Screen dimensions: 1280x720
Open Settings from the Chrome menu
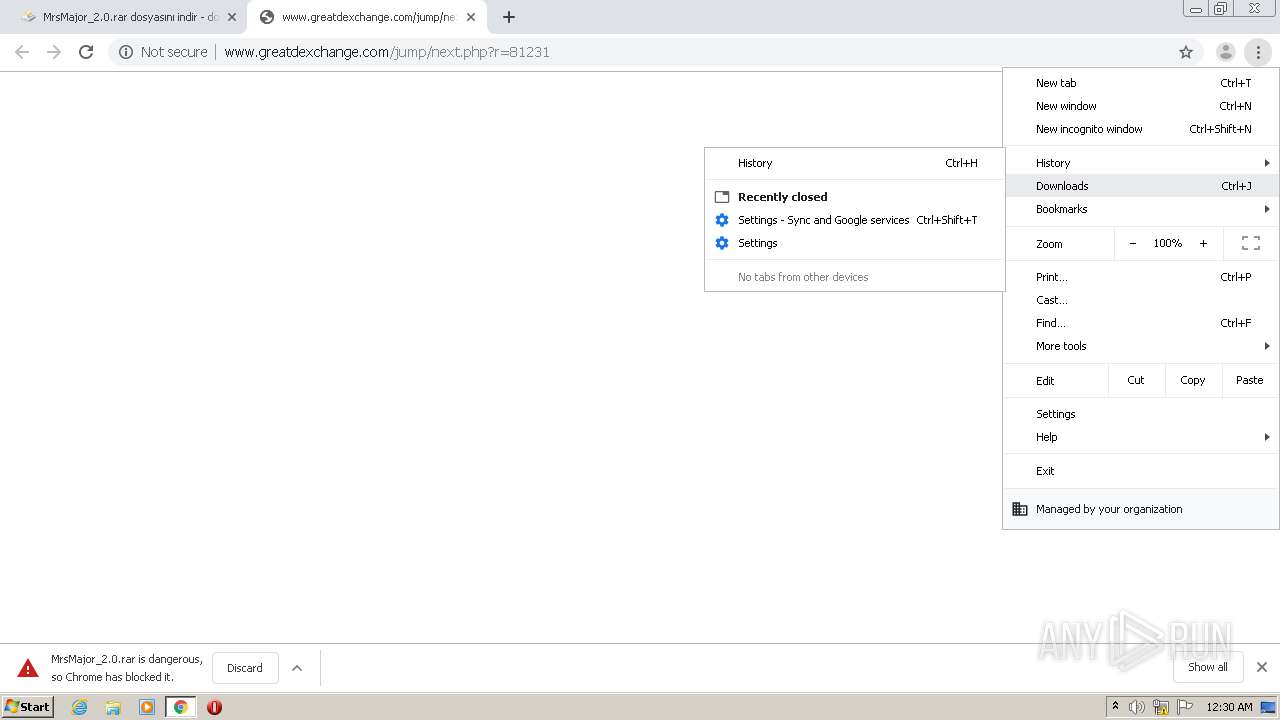(1141, 414)
